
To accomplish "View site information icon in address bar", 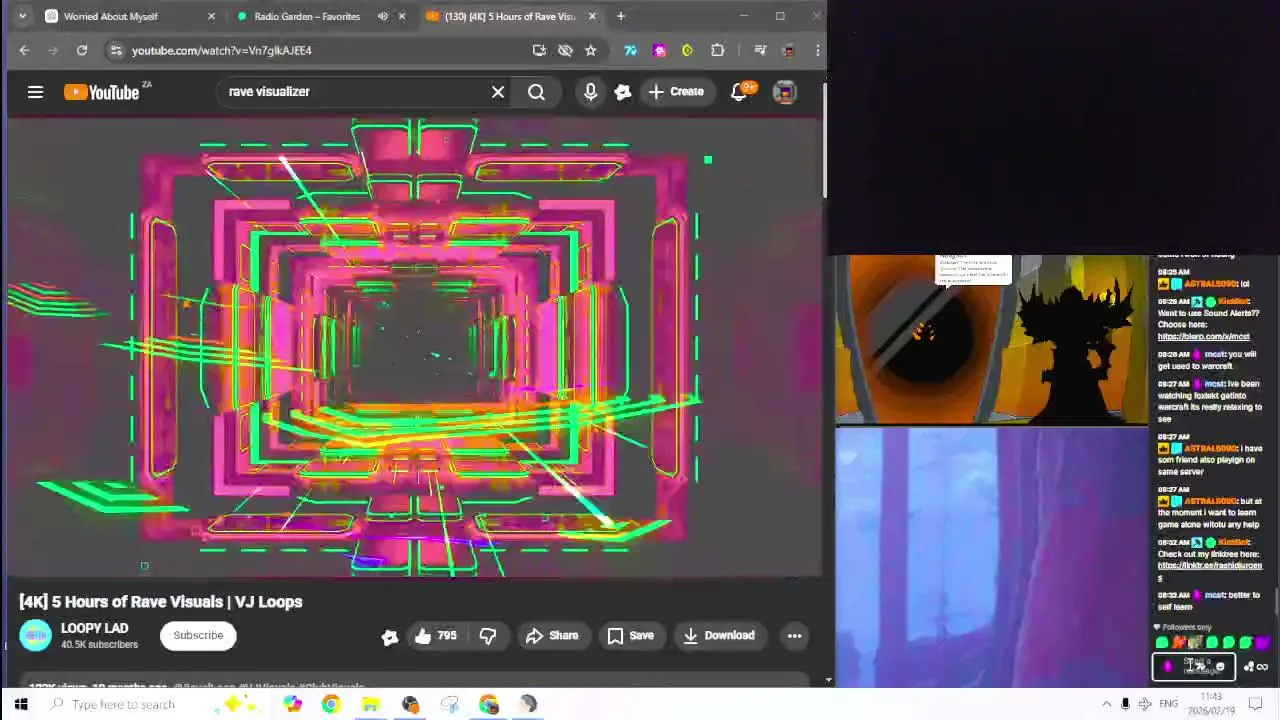I will pyautogui.click(x=116, y=50).
